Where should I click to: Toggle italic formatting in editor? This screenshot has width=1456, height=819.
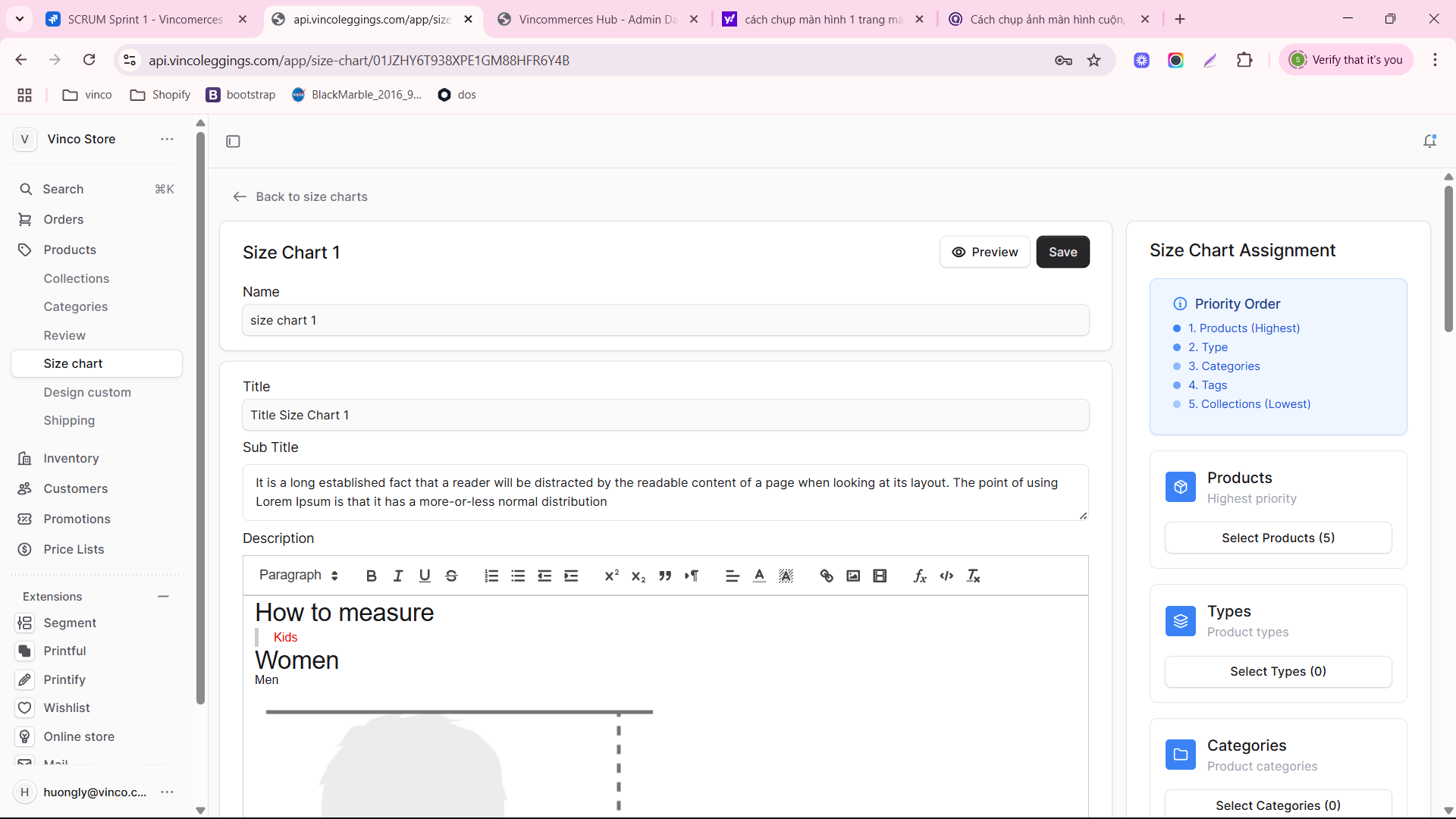tap(397, 576)
